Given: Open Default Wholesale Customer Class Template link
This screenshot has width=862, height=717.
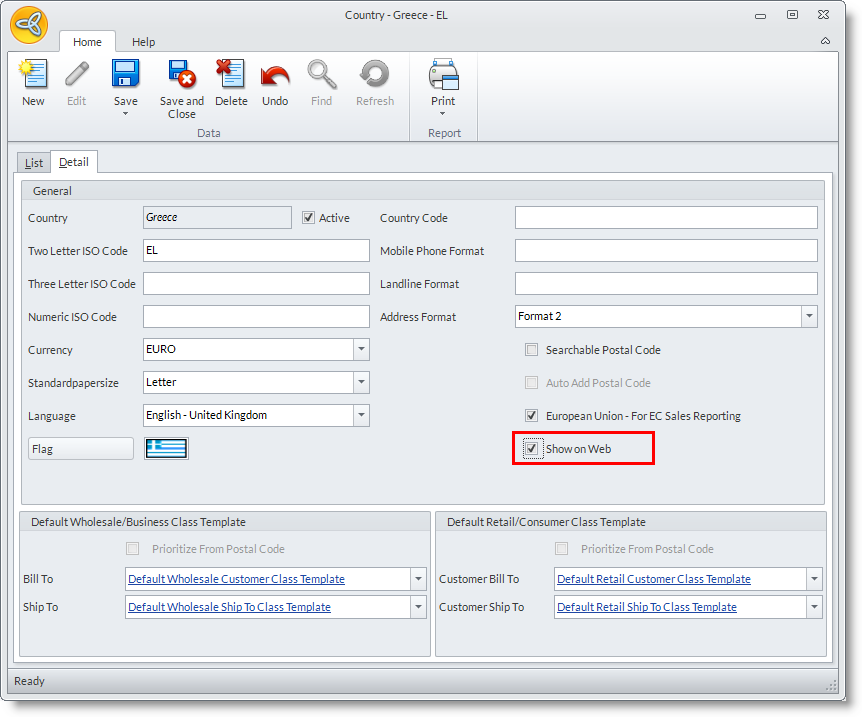Looking at the screenshot, I should (x=236, y=579).
